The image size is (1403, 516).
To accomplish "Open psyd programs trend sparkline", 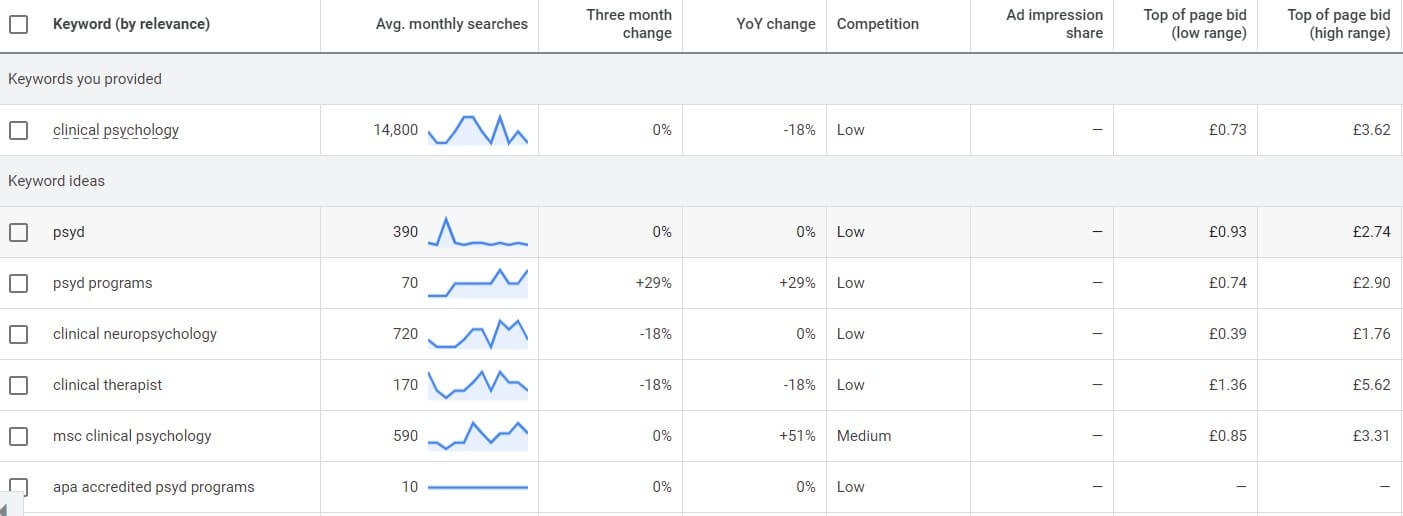I will 477,283.
